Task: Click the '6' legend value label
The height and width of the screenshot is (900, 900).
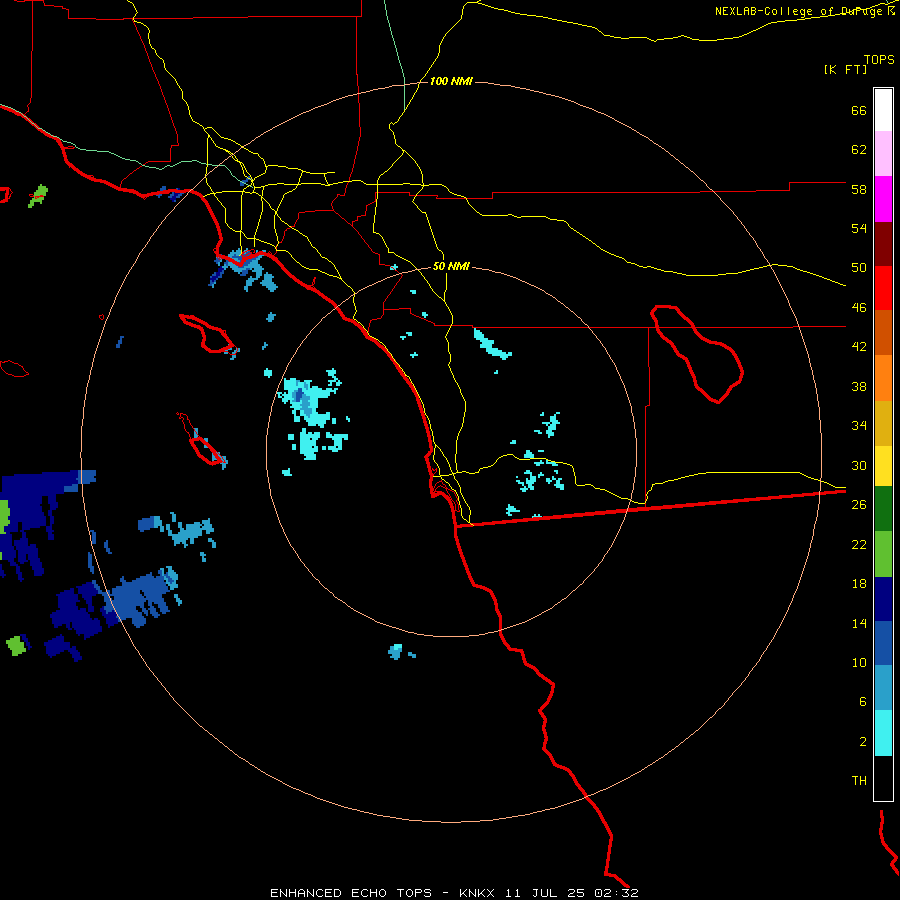Action: pyautogui.click(x=863, y=701)
